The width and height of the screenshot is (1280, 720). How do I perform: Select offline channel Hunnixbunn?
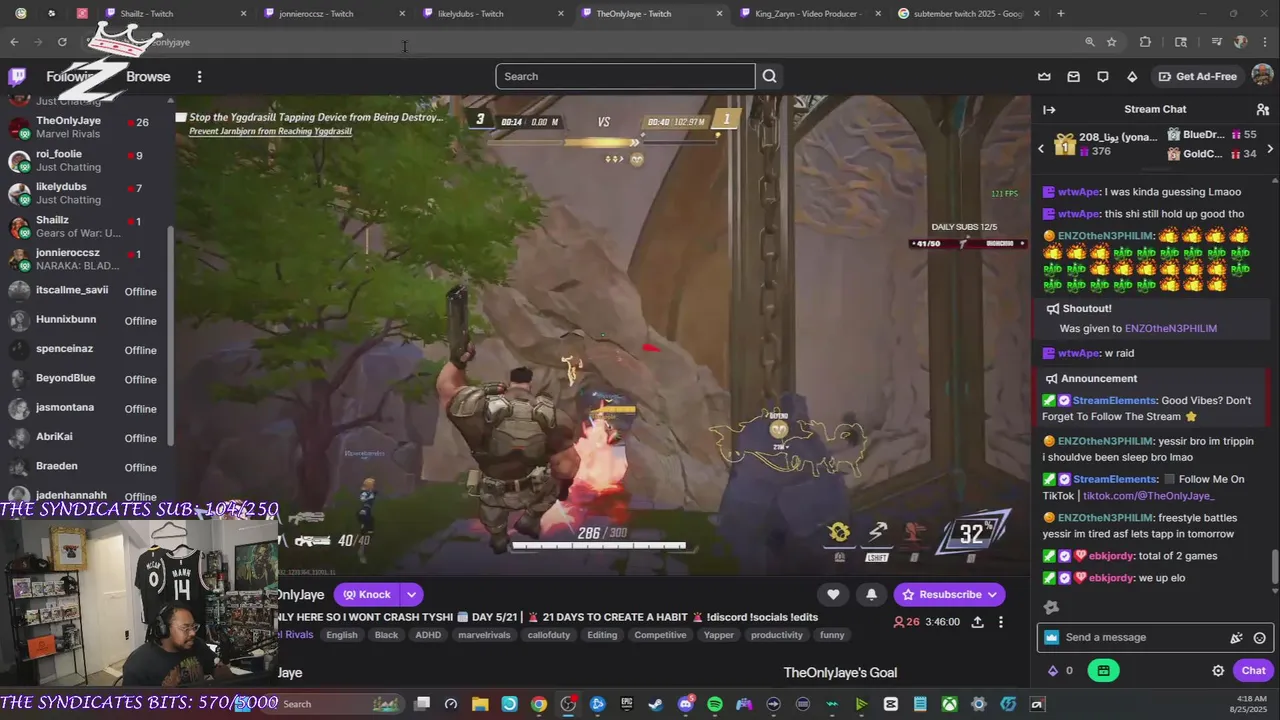point(87,320)
